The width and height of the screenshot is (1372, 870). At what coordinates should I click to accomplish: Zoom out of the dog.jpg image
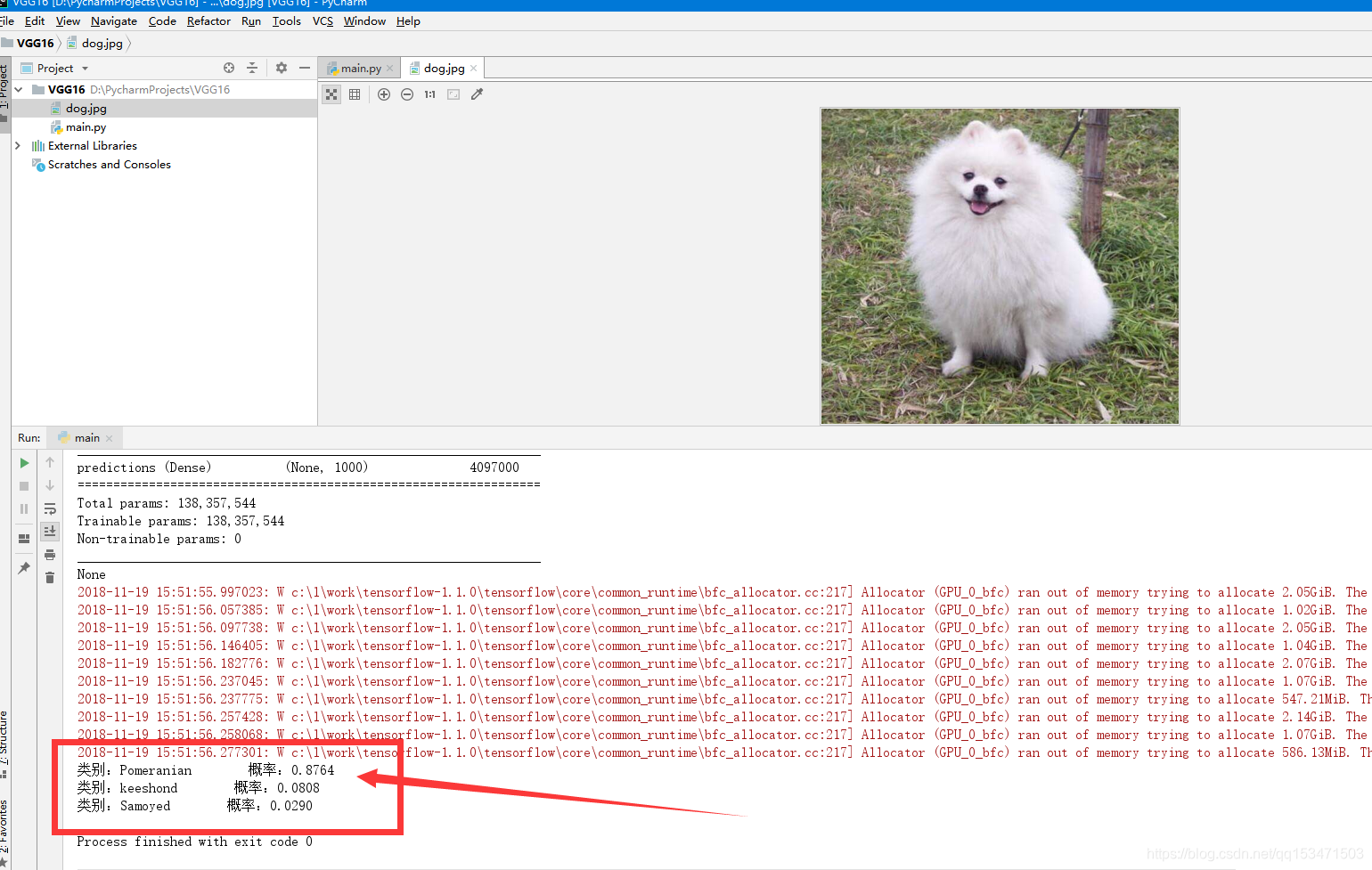coord(407,94)
